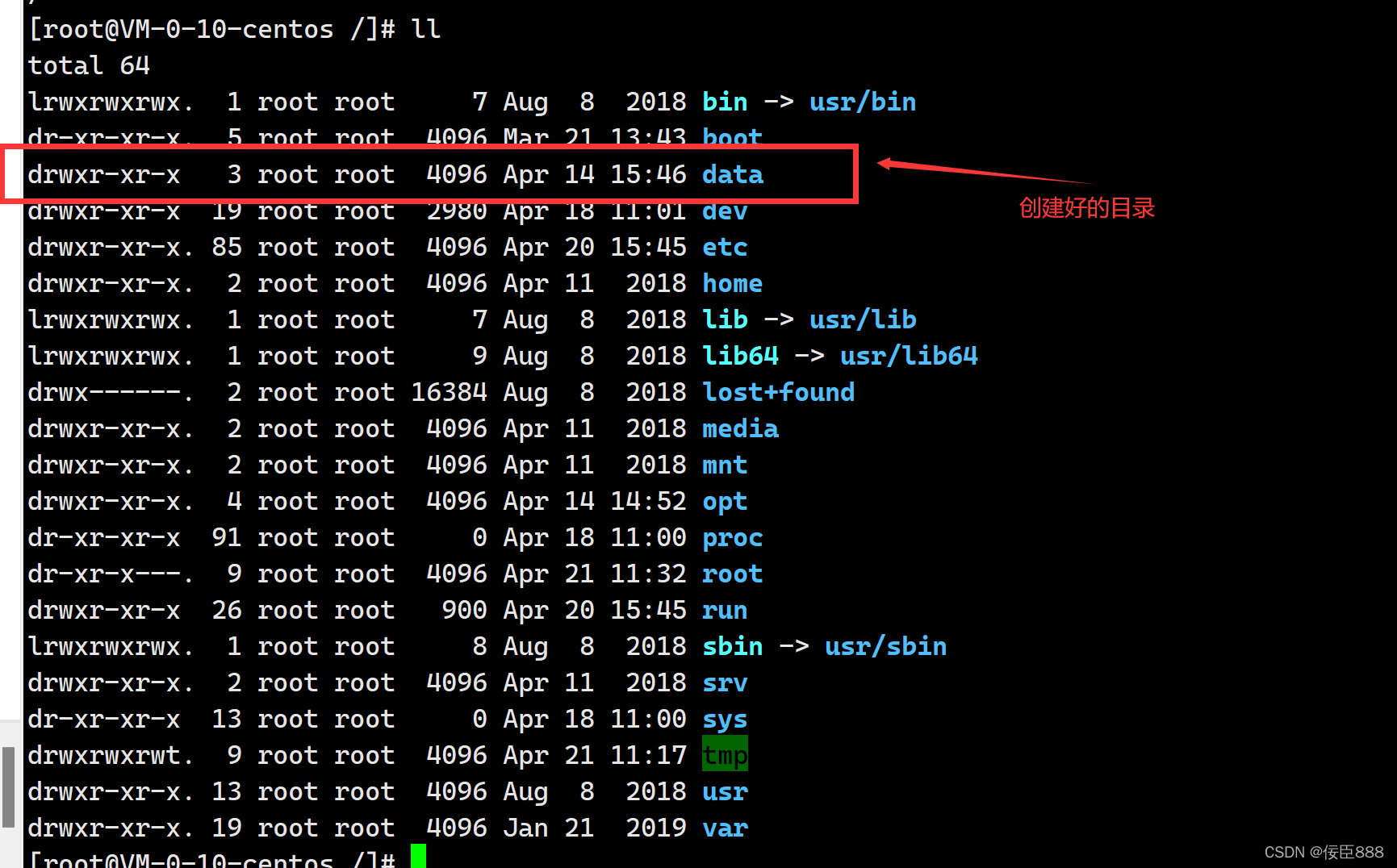Click the 'sys' directory name
The height and width of the screenshot is (868, 1397).
point(725,719)
